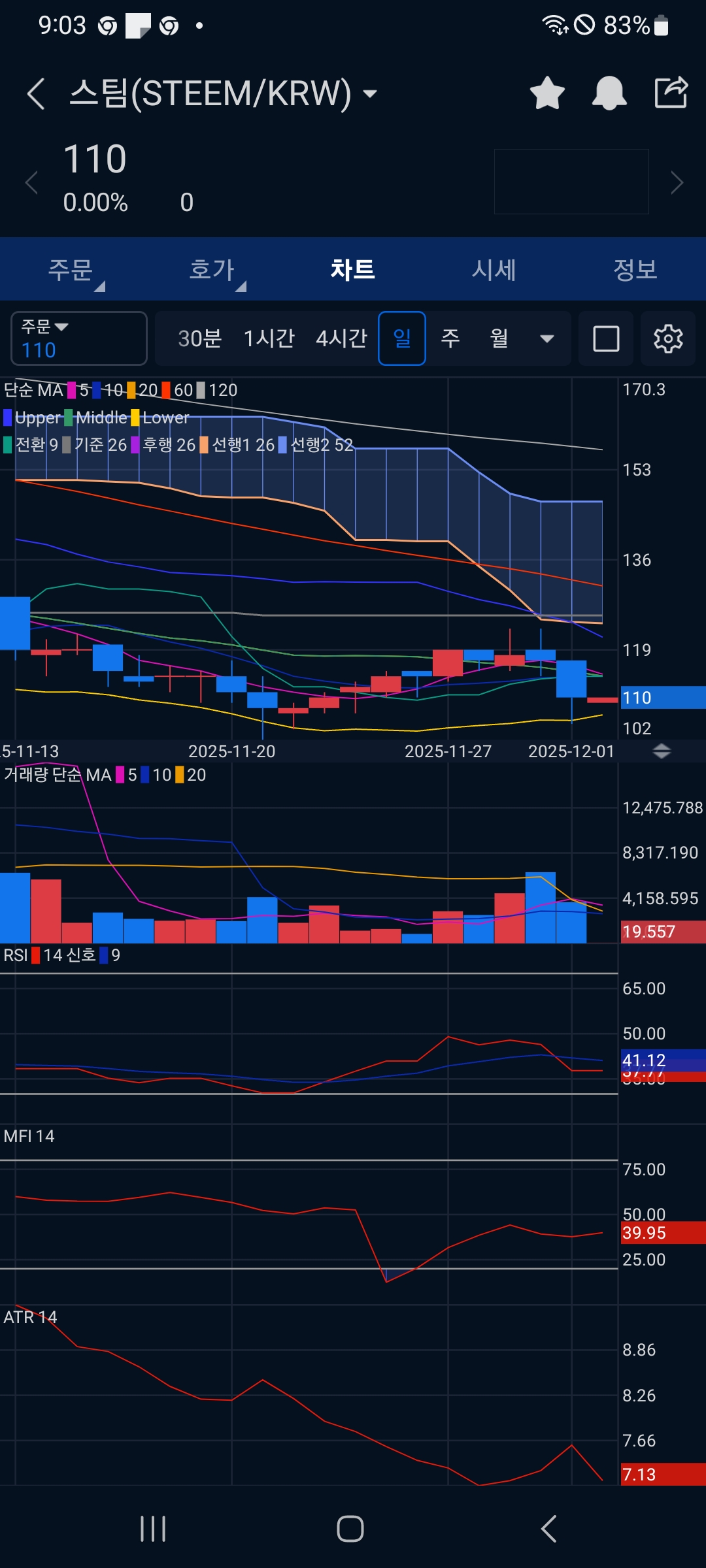This screenshot has width=706, height=1568.
Task: Tap the ATR value 7.13 label
Action: coord(663,1475)
